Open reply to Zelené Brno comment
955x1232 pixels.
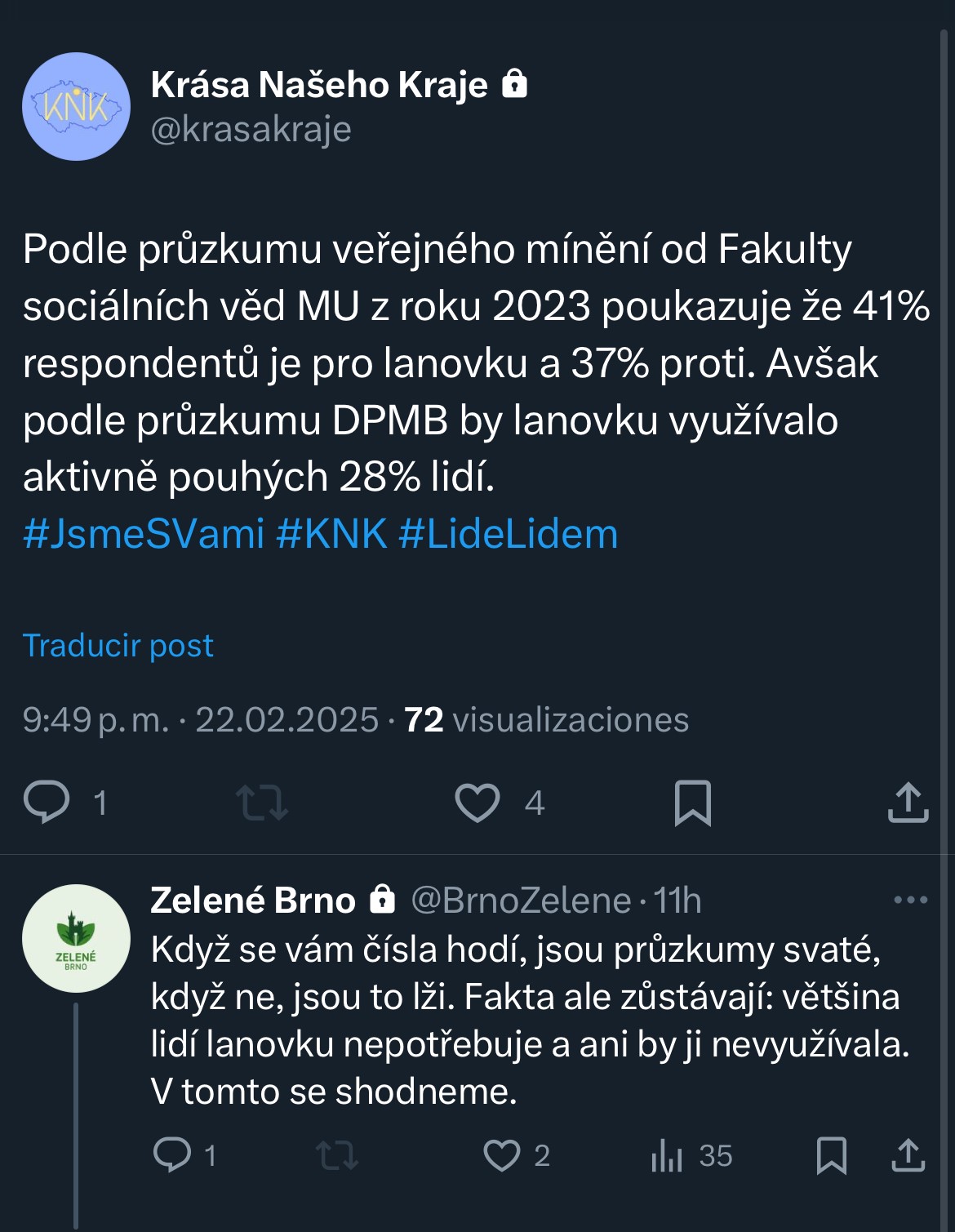[172, 1155]
